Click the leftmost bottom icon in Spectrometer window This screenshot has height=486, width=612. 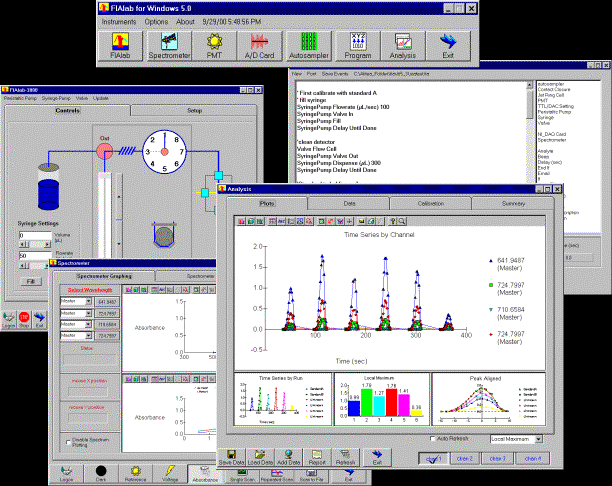click(66, 474)
